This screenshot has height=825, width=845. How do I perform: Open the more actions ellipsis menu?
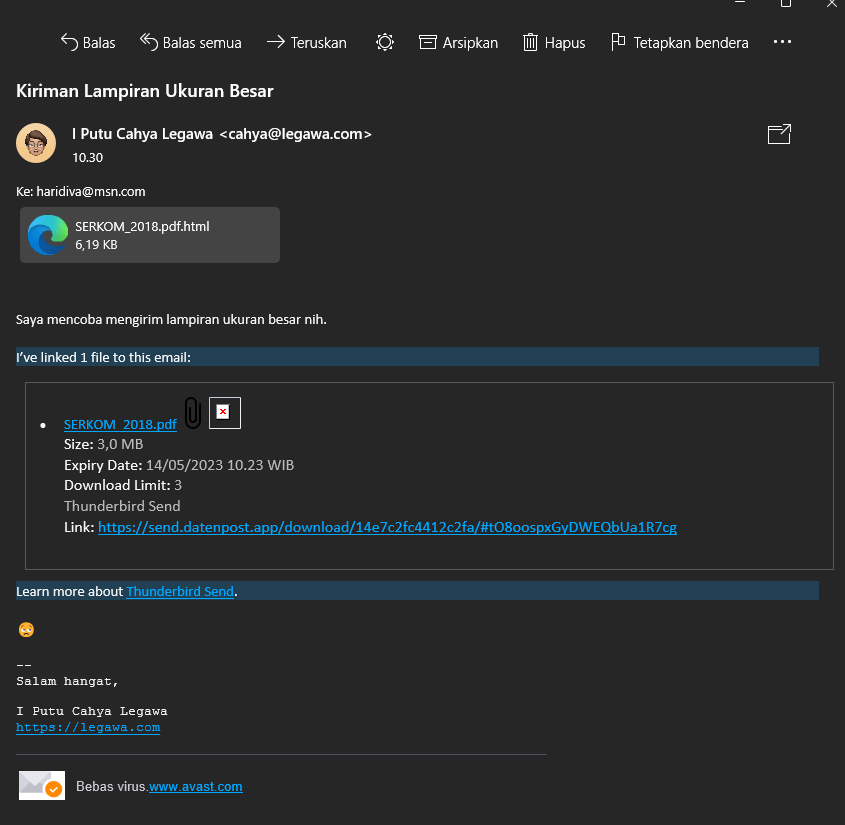point(782,42)
